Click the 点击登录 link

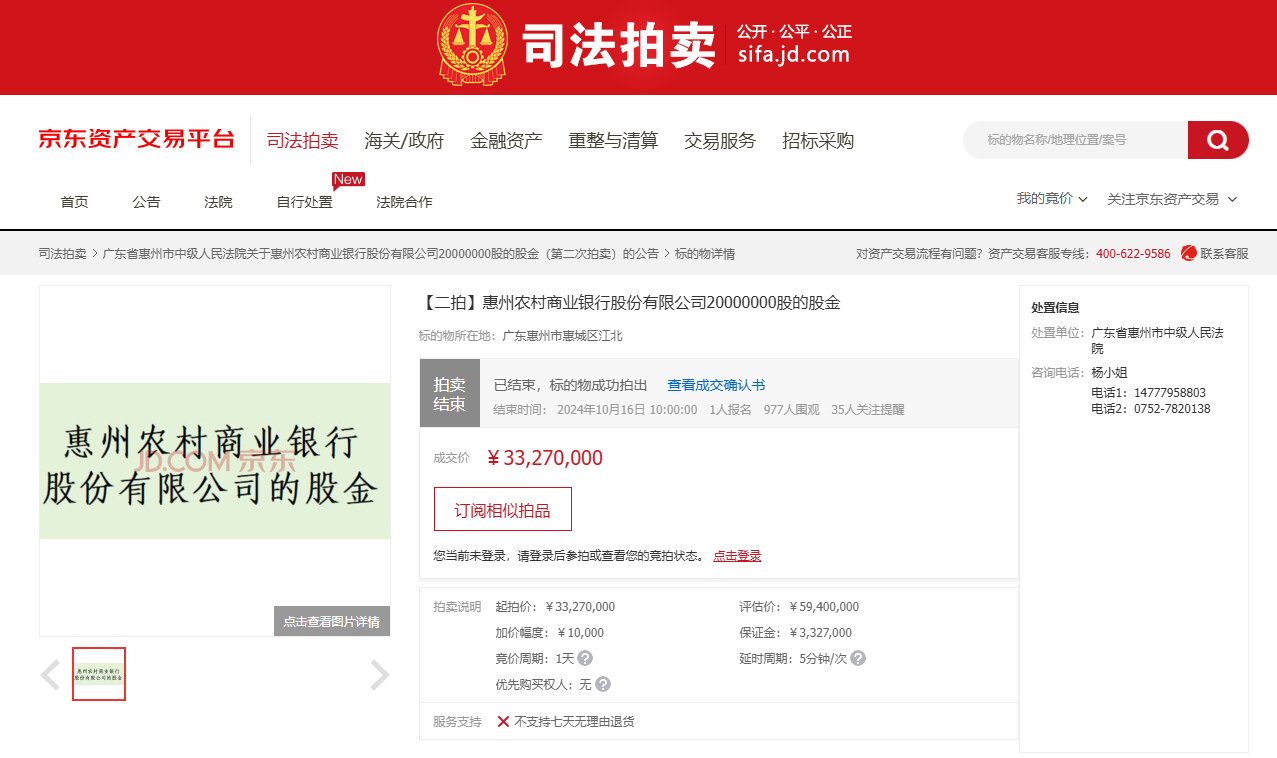737,556
